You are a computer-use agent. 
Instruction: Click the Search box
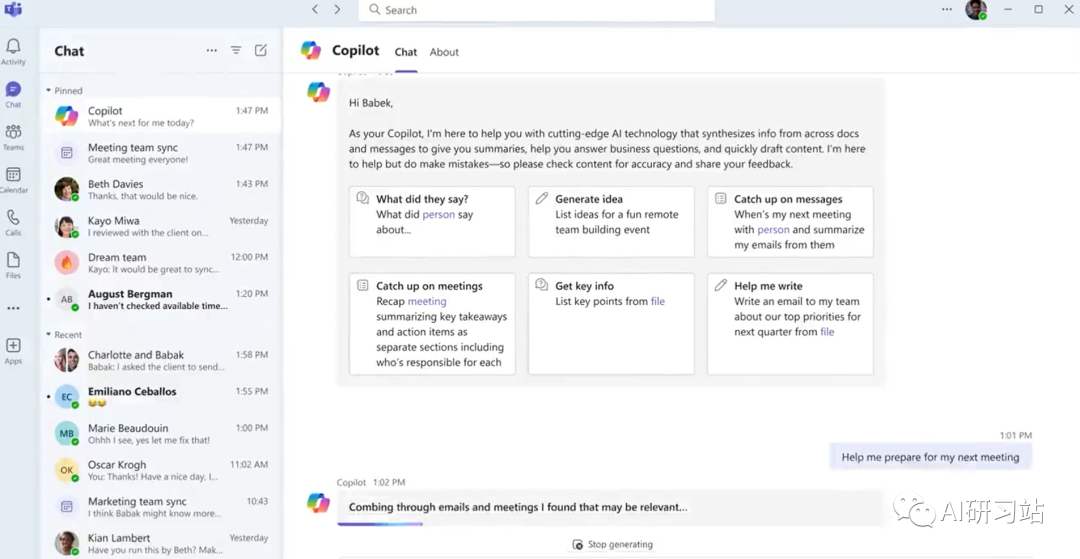point(537,10)
